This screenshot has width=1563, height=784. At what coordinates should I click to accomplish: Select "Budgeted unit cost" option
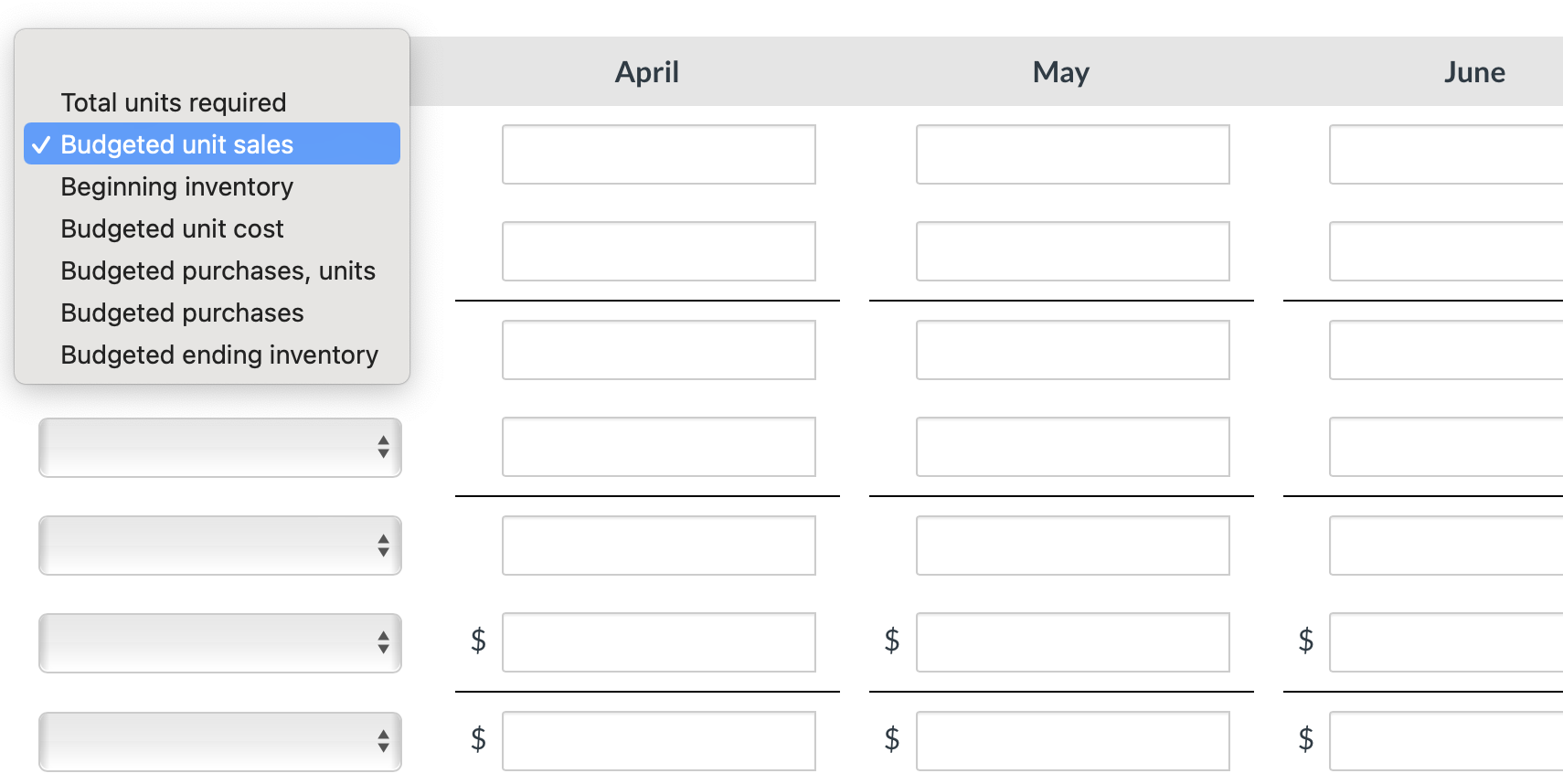click(172, 228)
